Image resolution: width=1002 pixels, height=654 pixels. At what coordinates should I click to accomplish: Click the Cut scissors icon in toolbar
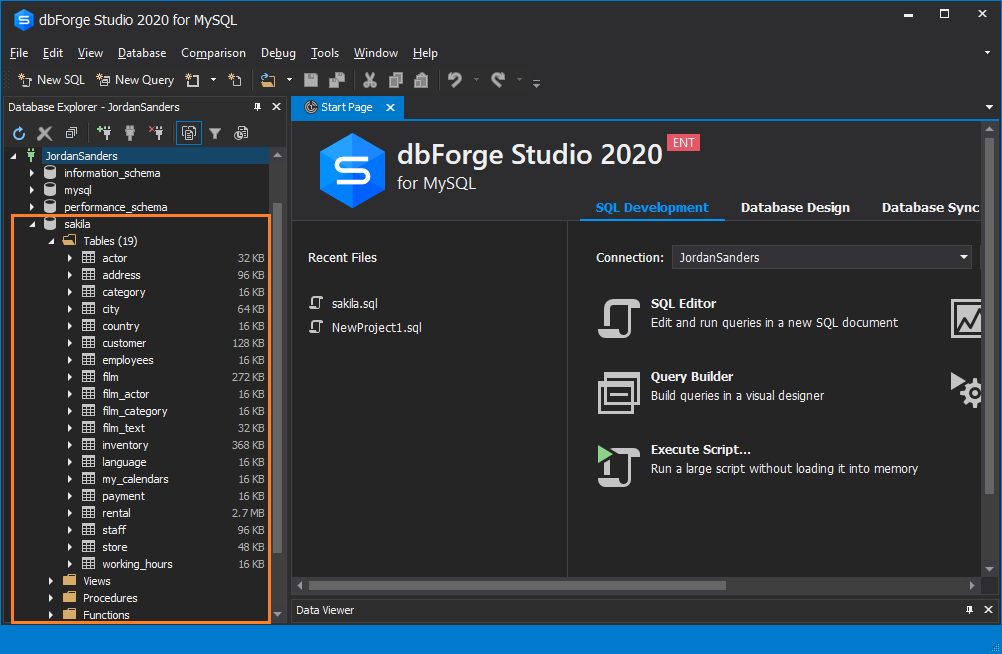click(x=369, y=80)
